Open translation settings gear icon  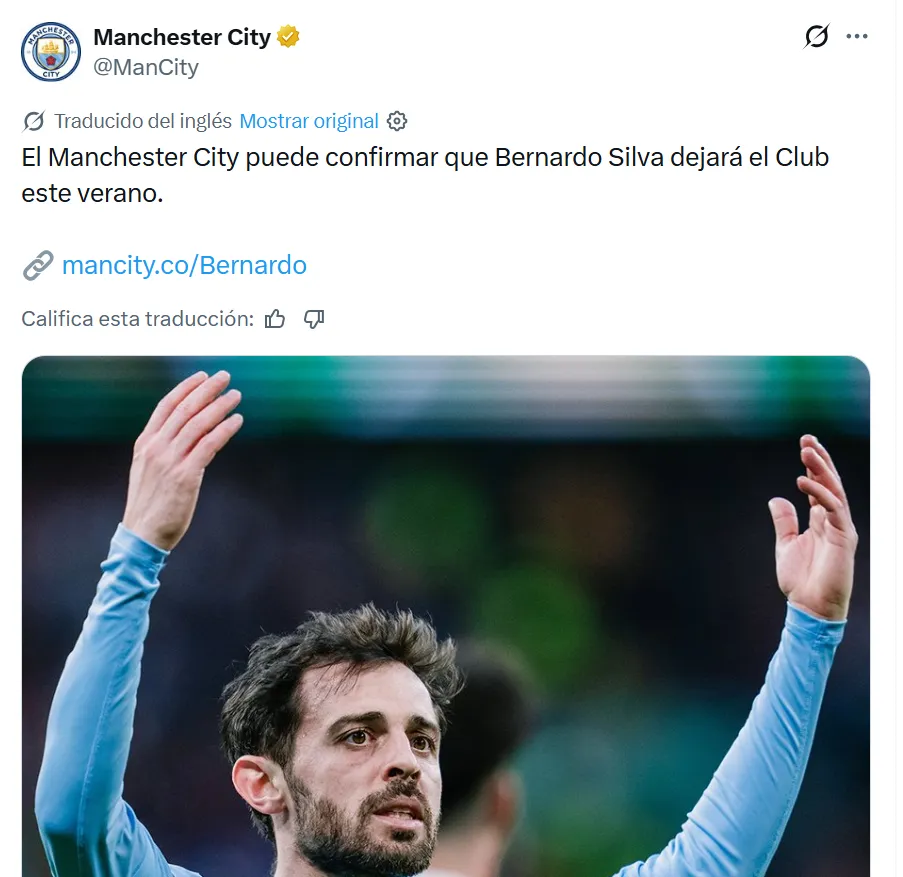point(397,121)
